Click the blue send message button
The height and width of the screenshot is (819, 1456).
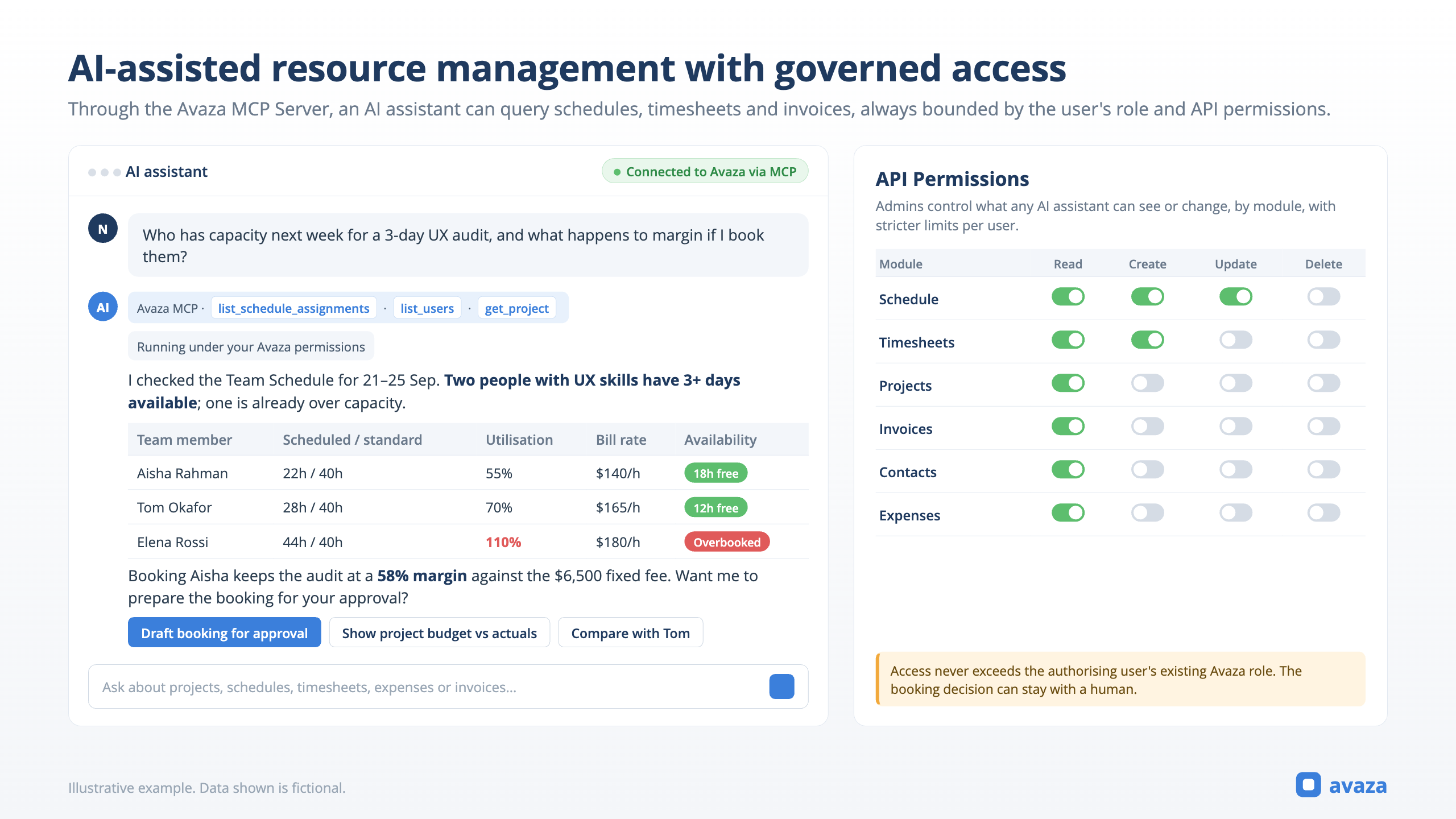781,686
